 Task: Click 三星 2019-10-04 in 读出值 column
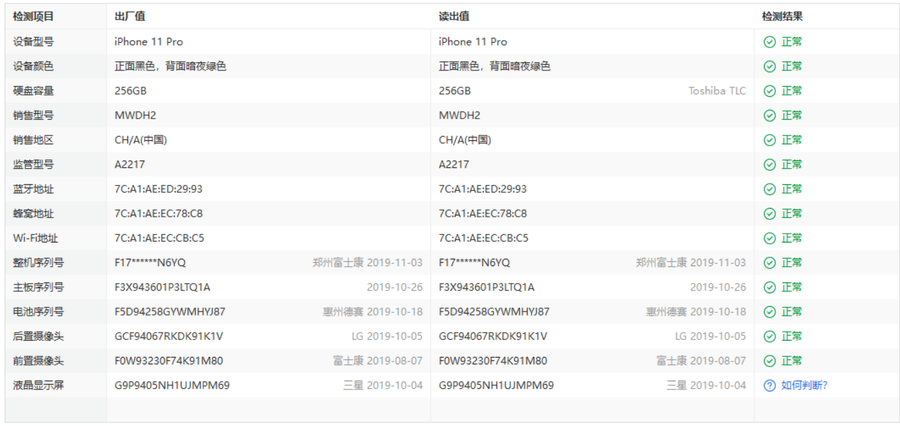(x=707, y=385)
